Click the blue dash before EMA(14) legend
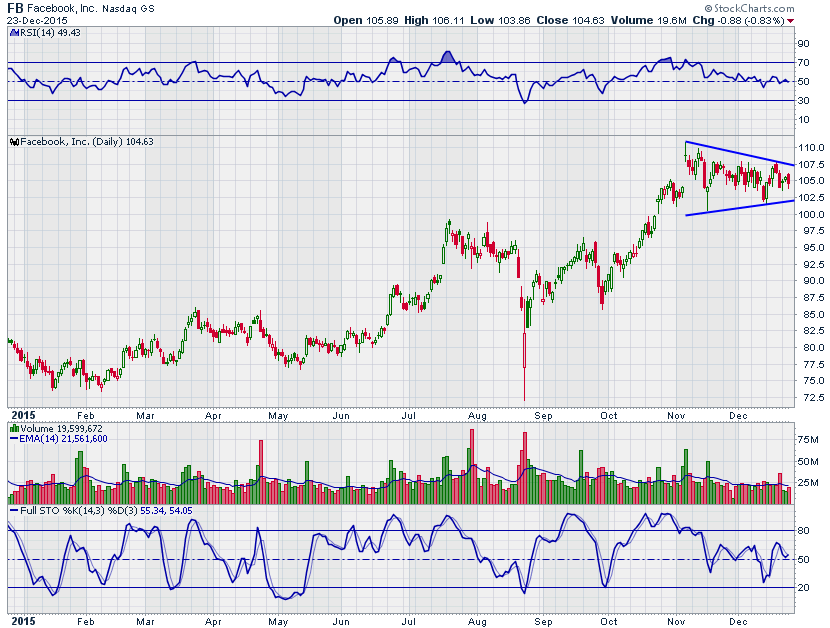 pos(14,439)
